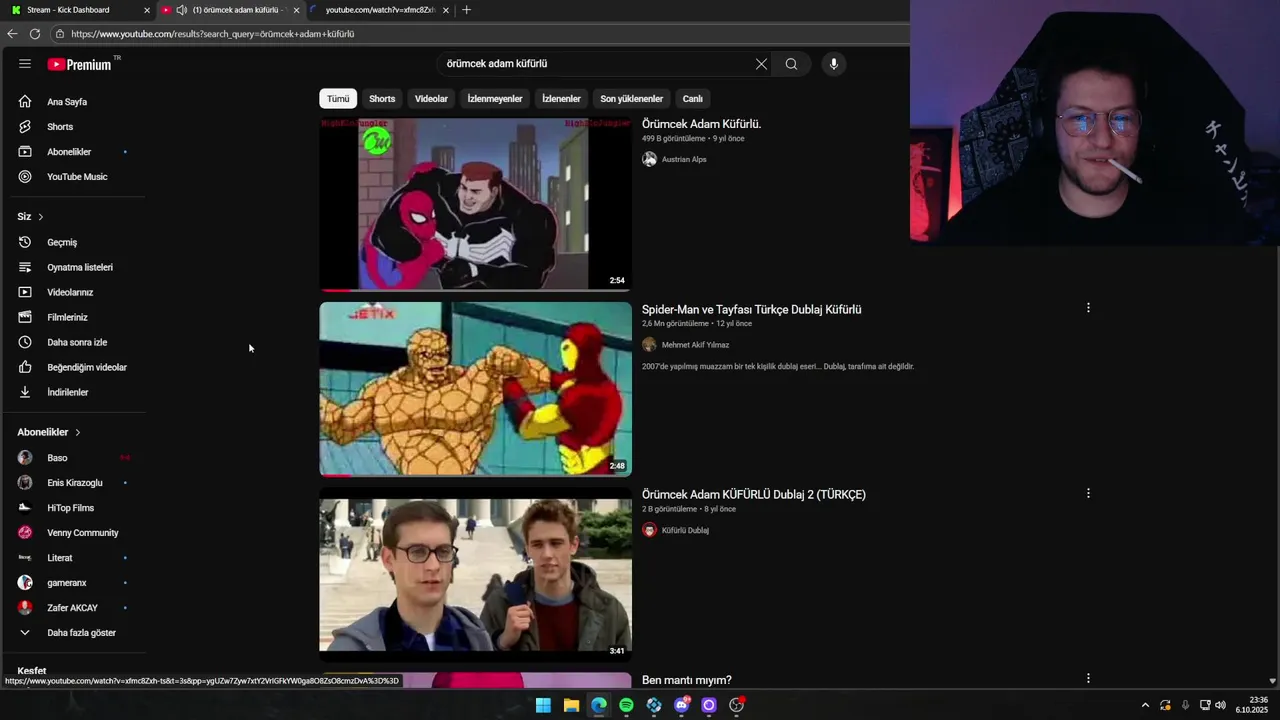
Task: Open more options for Spider-Man ve Tayfası video
Action: [1088, 308]
